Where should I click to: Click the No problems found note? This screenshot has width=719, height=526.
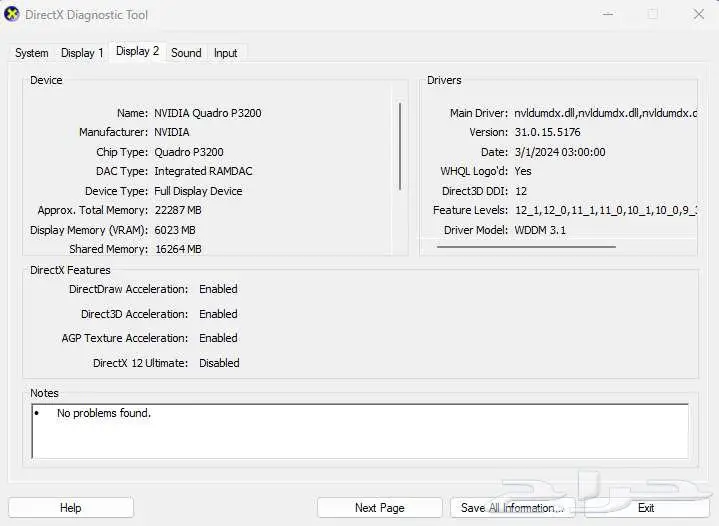pyautogui.click(x=104, y=413)
